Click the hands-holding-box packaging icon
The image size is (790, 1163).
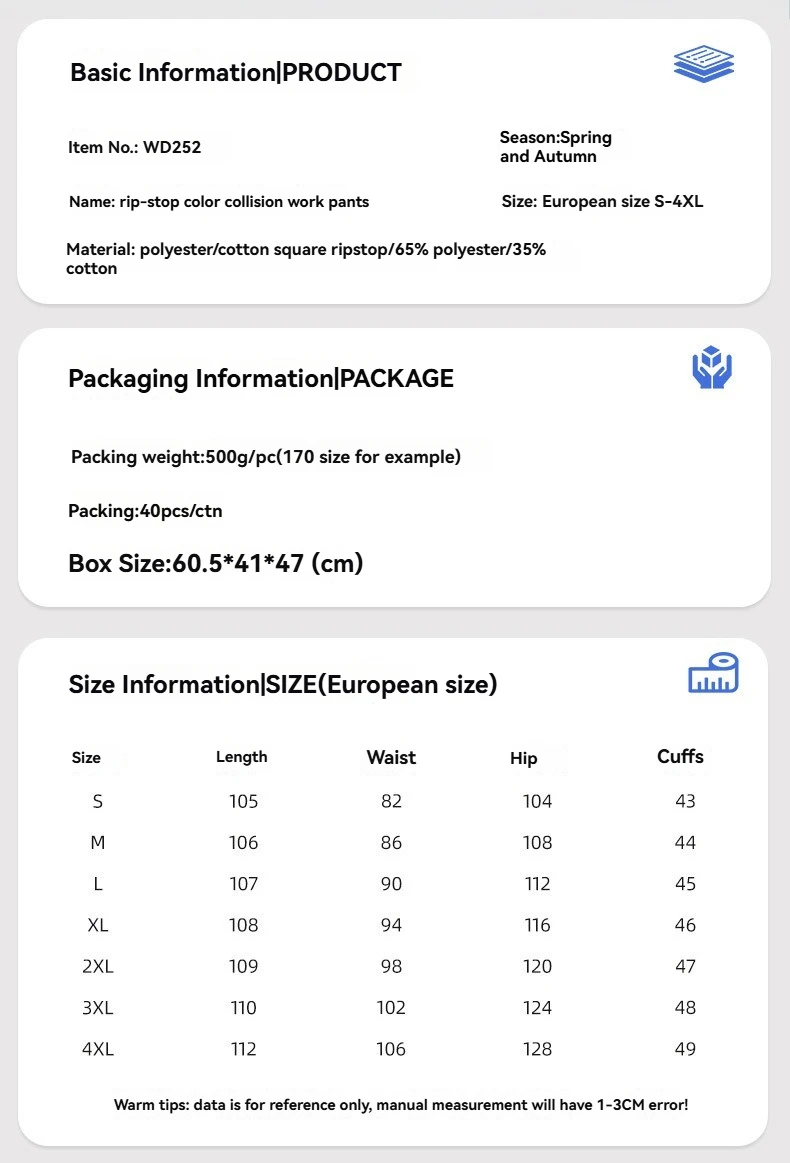(712, 367)
